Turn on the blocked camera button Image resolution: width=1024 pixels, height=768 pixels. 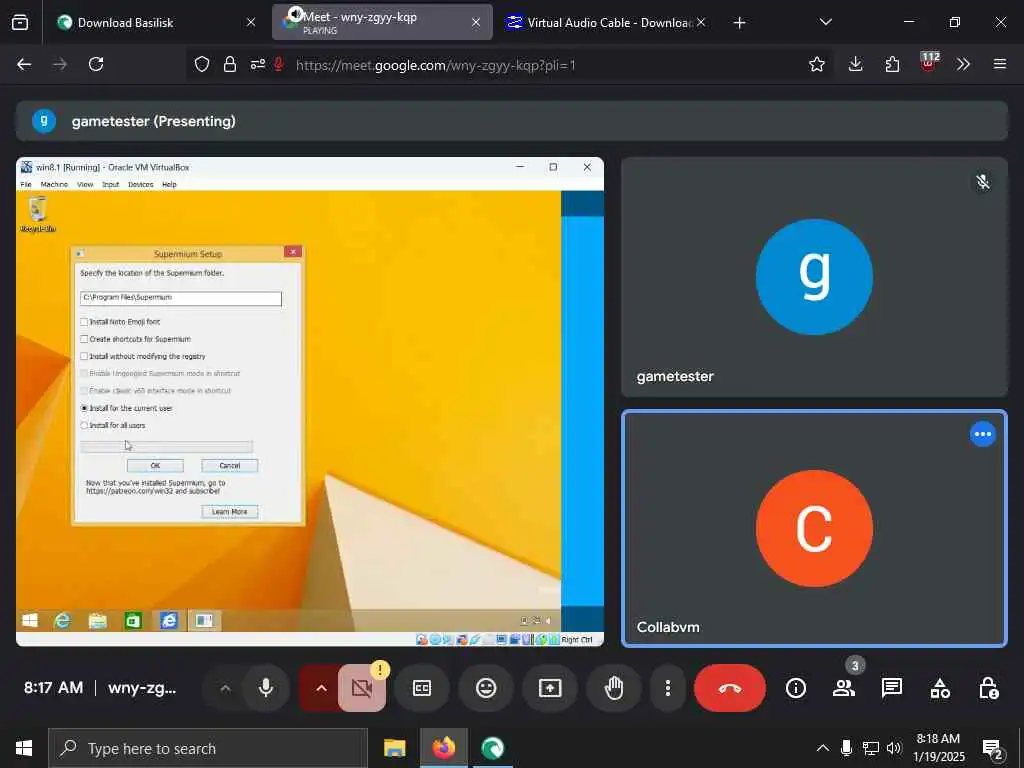pyautogui.click(x=362, y=688)
